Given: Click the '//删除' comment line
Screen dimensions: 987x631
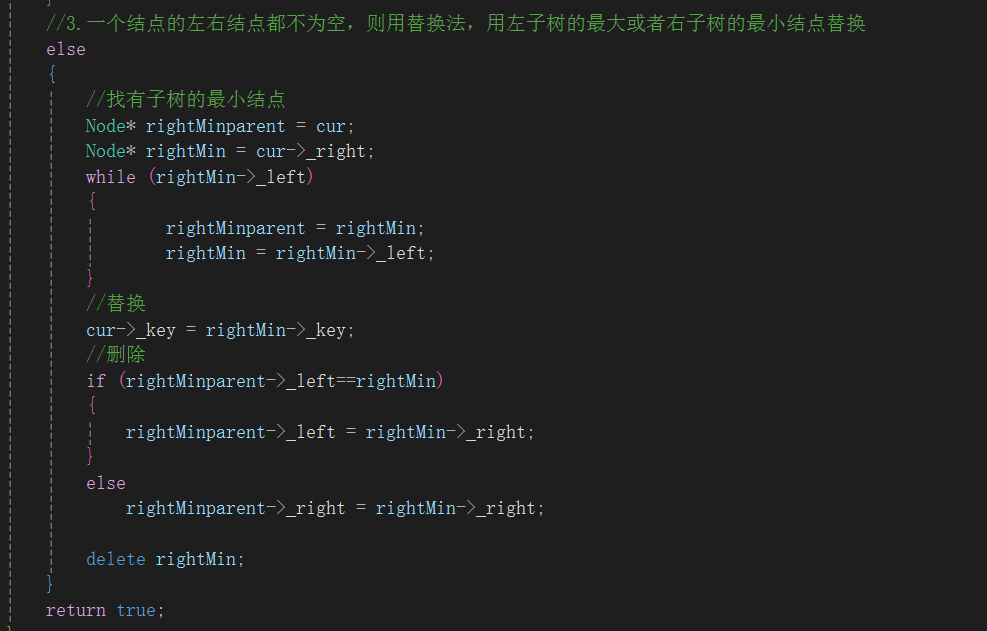Looking at the screenshot, I should [x=116, y=355].
